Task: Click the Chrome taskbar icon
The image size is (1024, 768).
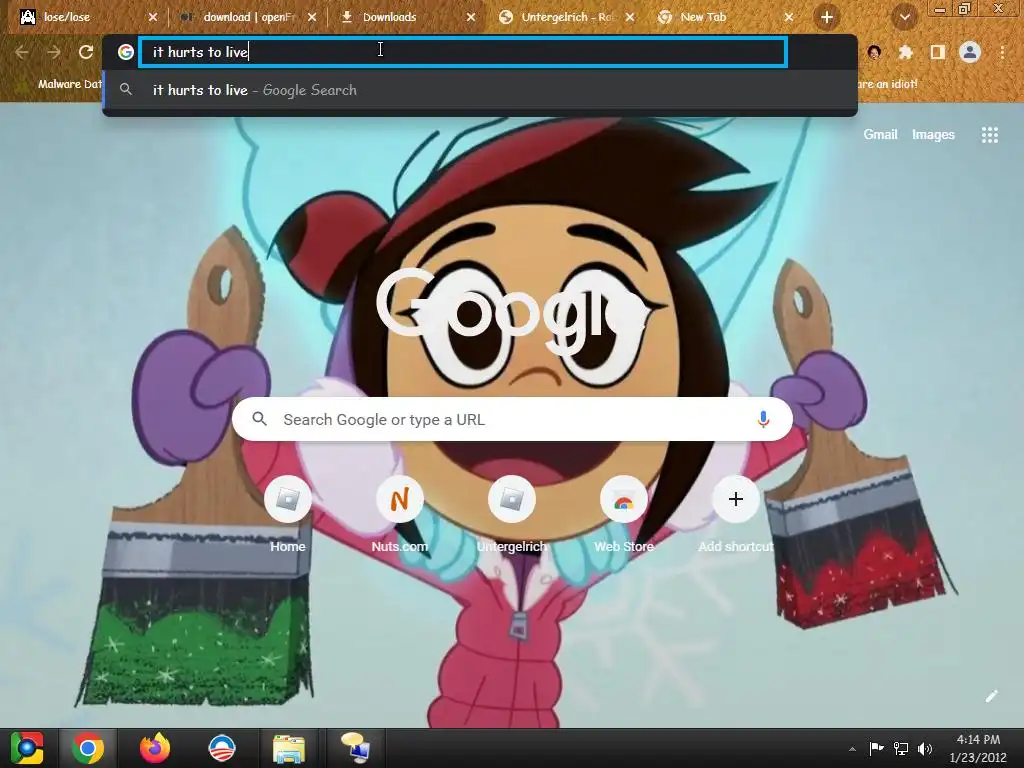Action: 88,748
